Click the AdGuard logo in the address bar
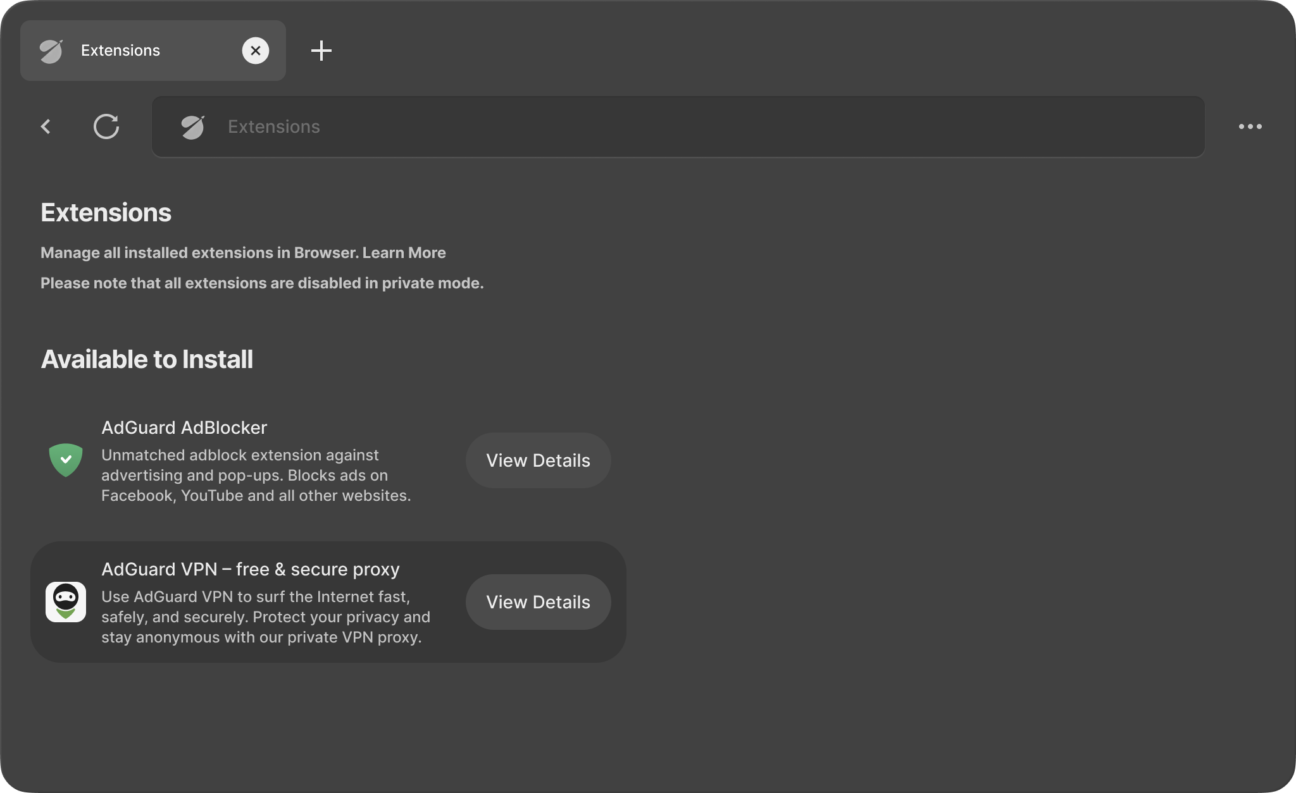This screenshot has height=793, width=1296. (192, 126)
